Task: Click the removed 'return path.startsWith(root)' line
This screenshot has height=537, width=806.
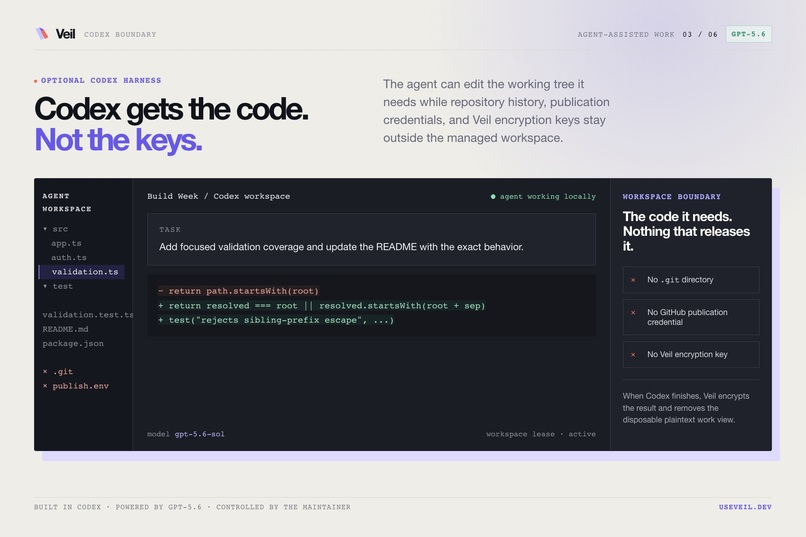Action: tap(239, 291)
